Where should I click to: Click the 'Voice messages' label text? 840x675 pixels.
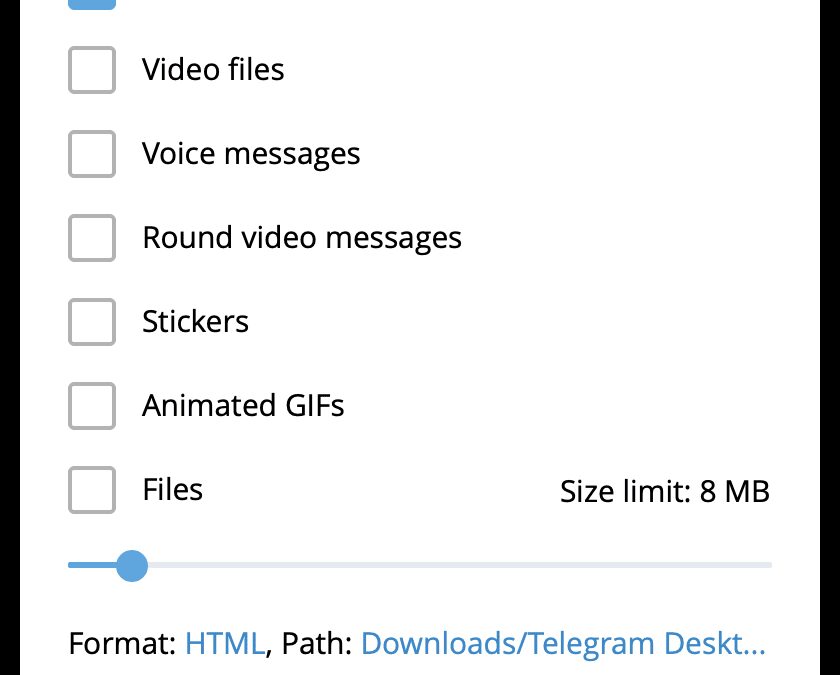coord(251,154)
